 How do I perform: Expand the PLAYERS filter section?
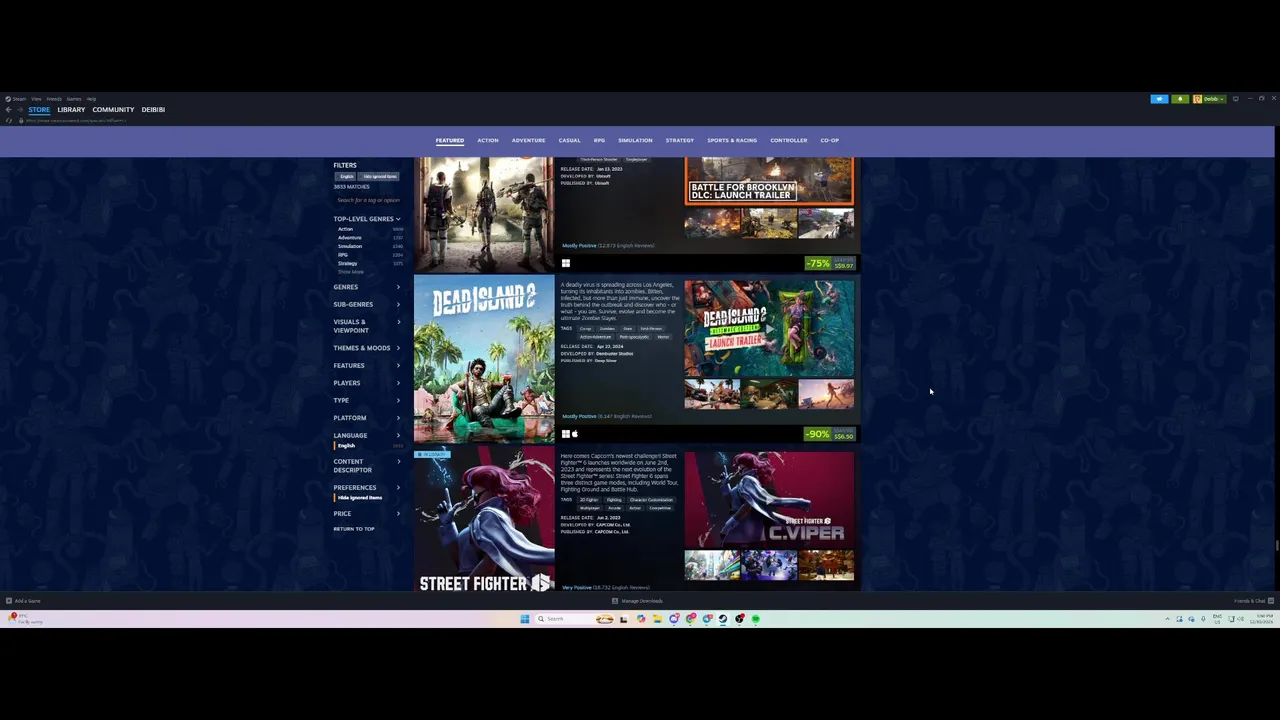click(x=367, y=383)
